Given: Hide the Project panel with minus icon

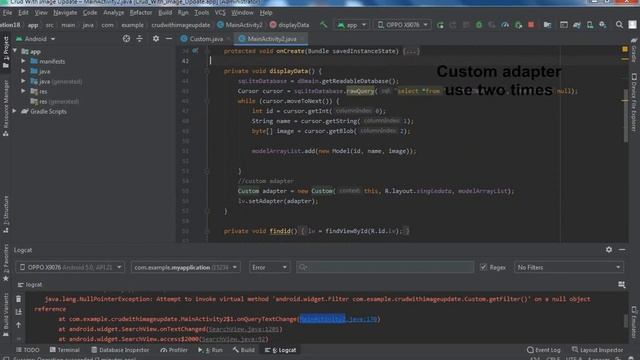Looking at the screenshot, I should tap(169, 38).
